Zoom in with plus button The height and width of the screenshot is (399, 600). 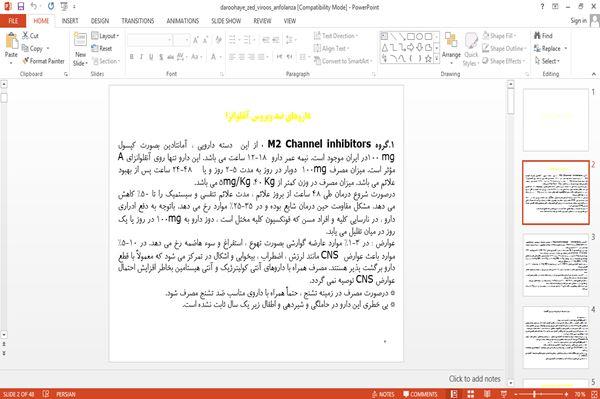pyautogui.click(x=566, y=394)
